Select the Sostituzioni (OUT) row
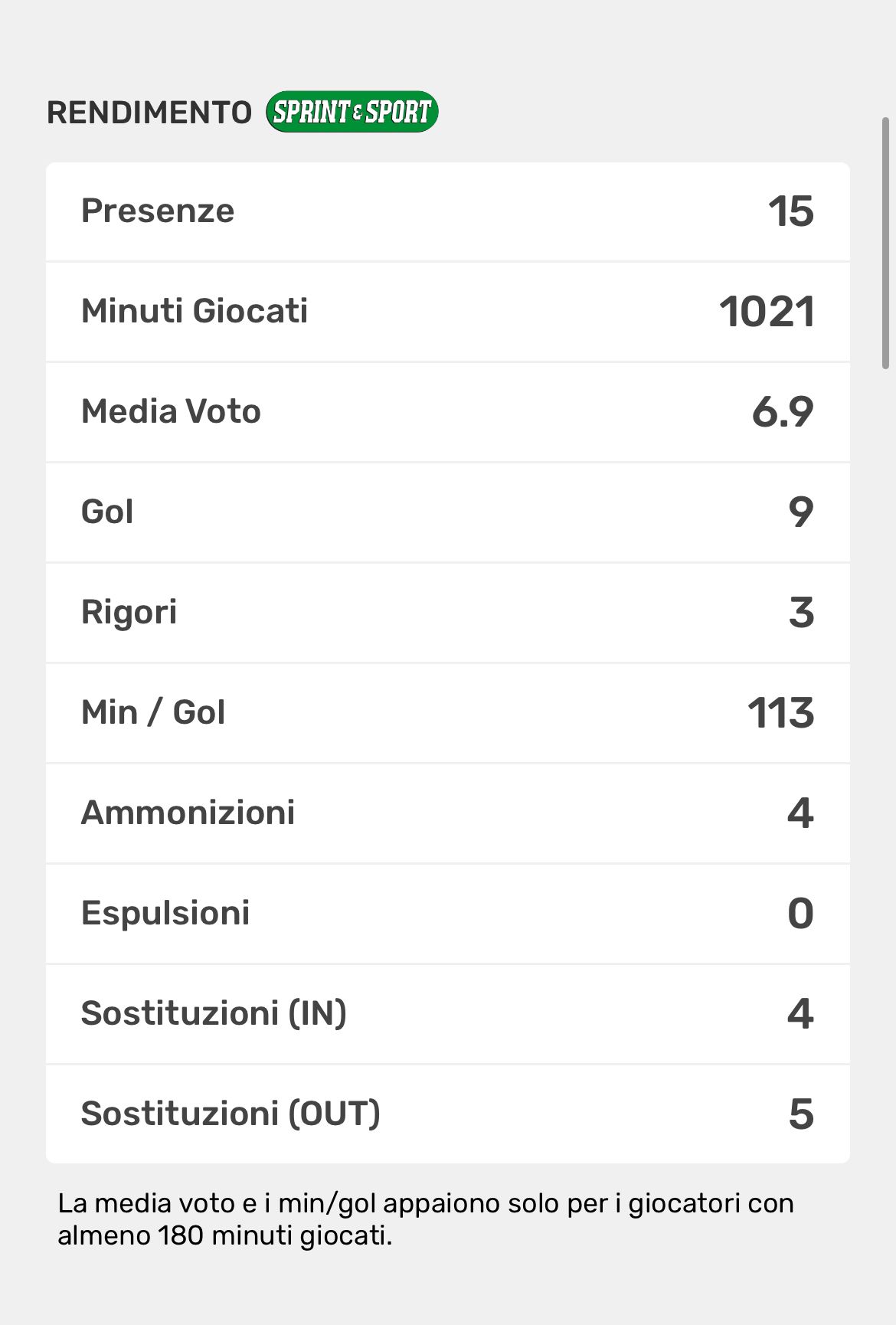 coord(447,1114)
